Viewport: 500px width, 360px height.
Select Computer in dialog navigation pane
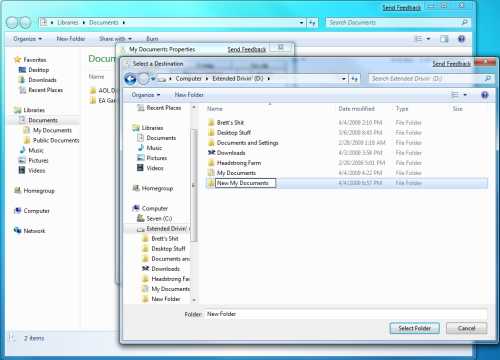coord(155,208)
